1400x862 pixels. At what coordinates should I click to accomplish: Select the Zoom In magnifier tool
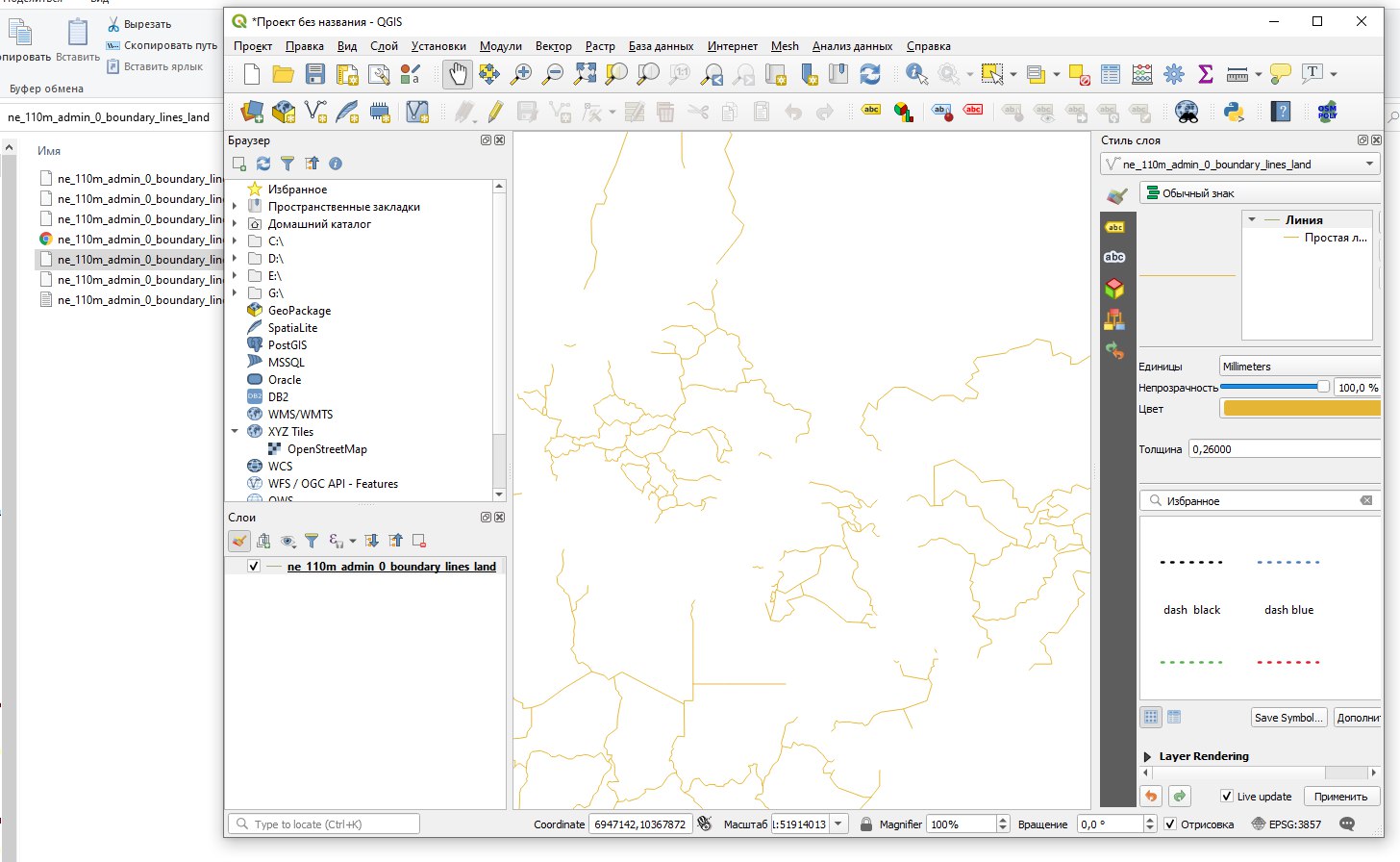click(521, 74)
